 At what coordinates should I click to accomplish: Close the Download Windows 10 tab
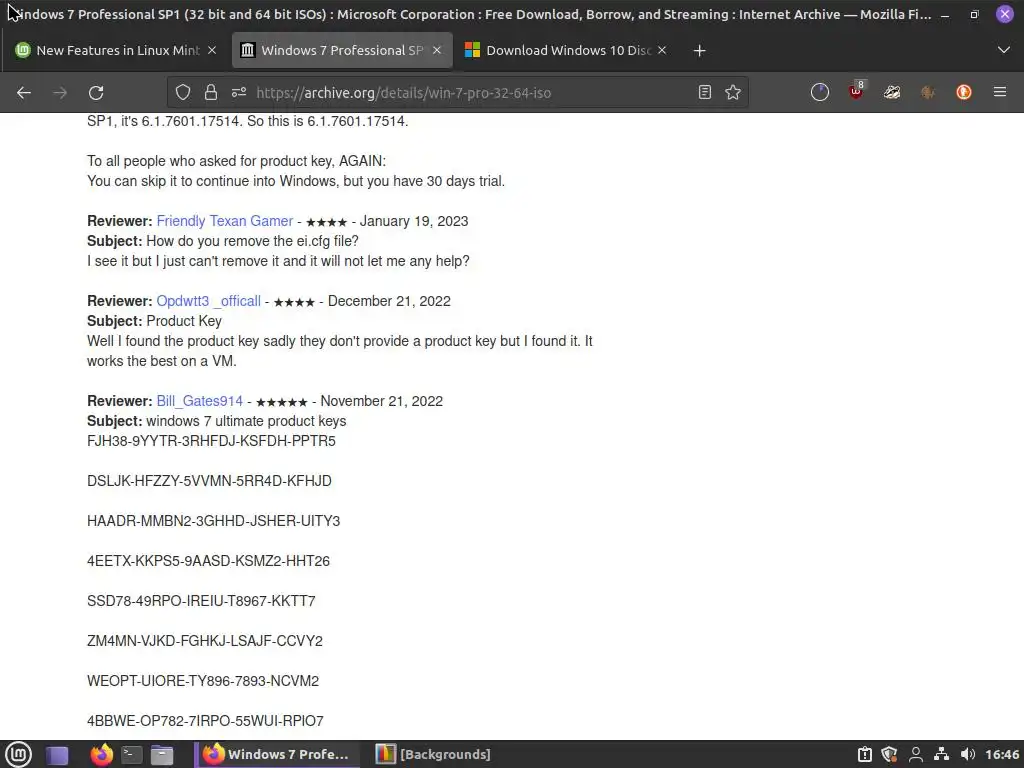662,50
